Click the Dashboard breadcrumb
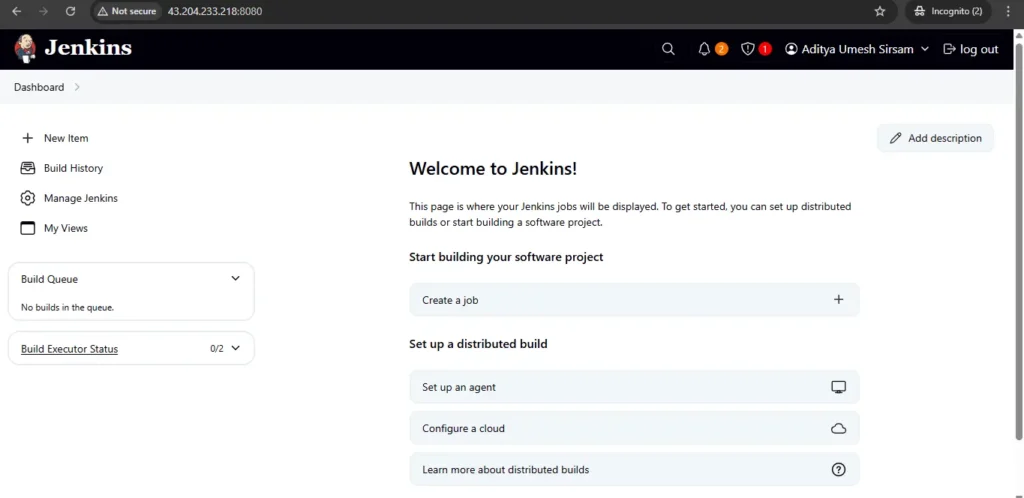Image resolution: width=1024 pixels, height=498 pixels. pos(39,87)
